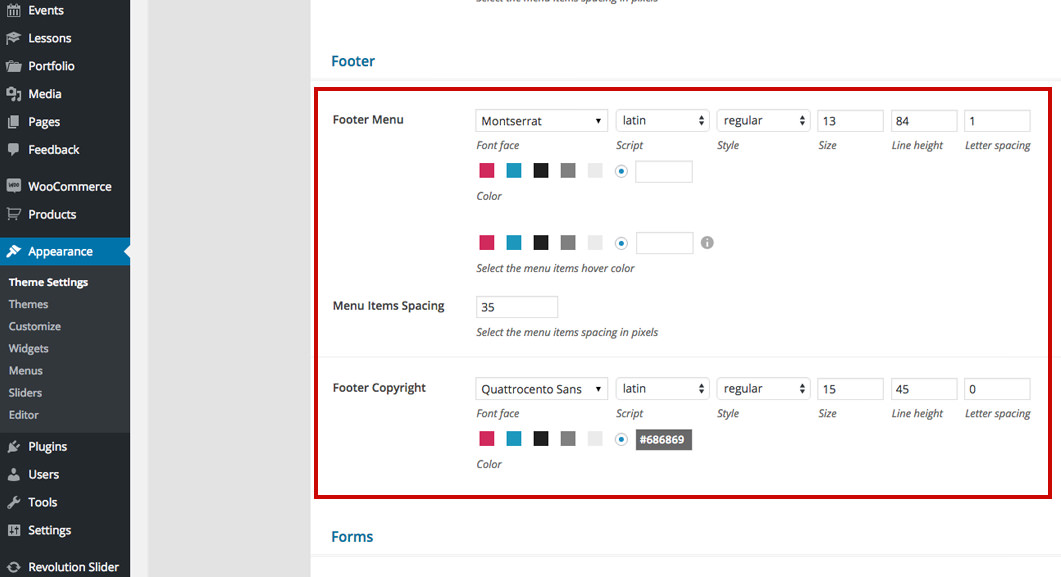Click the Feedback speech bubble icon
This screenshot has width=1061, height=577.
(x=14, y=149)
